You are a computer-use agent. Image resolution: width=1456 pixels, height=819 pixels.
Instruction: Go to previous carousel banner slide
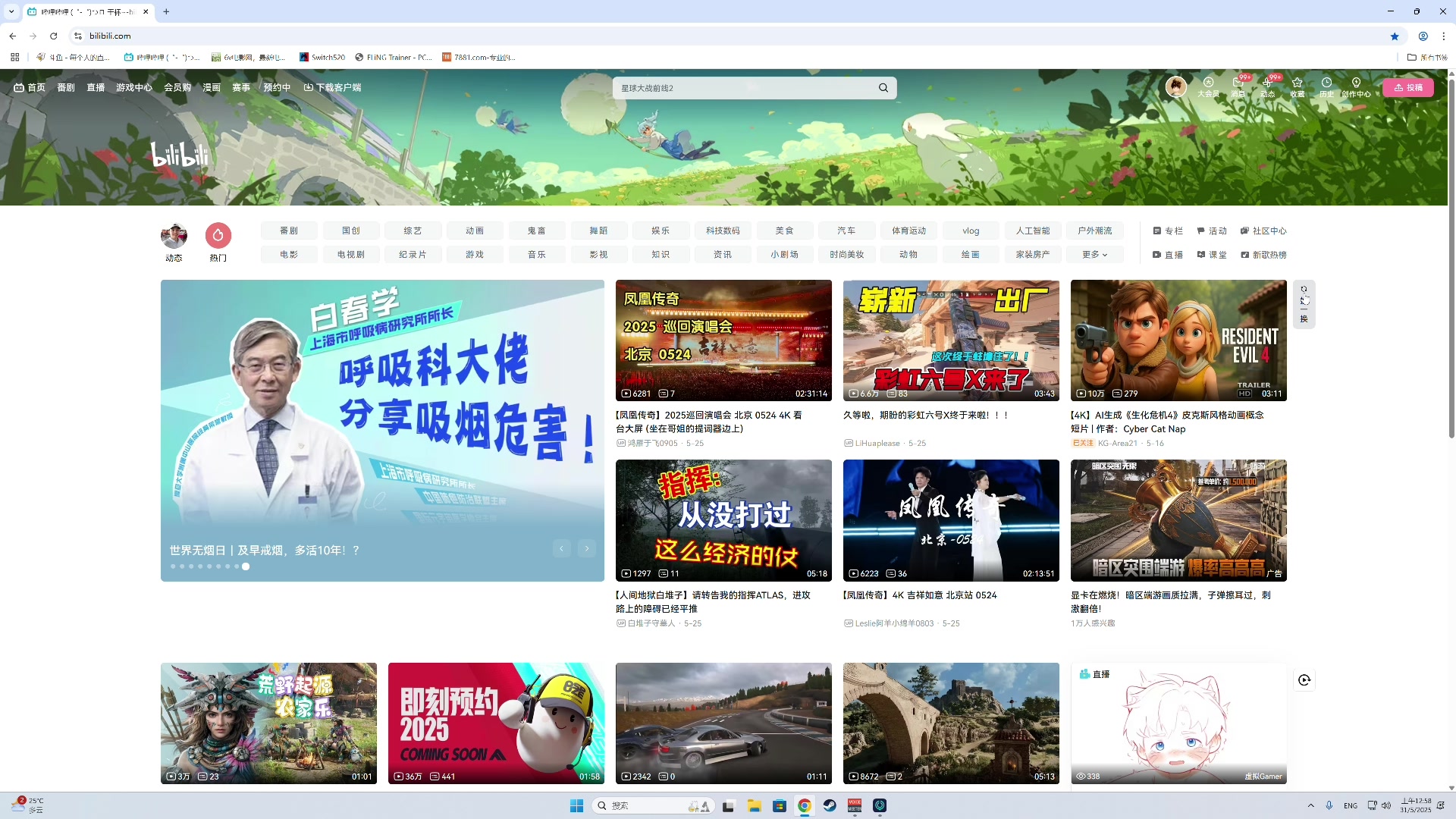point(562,548)
